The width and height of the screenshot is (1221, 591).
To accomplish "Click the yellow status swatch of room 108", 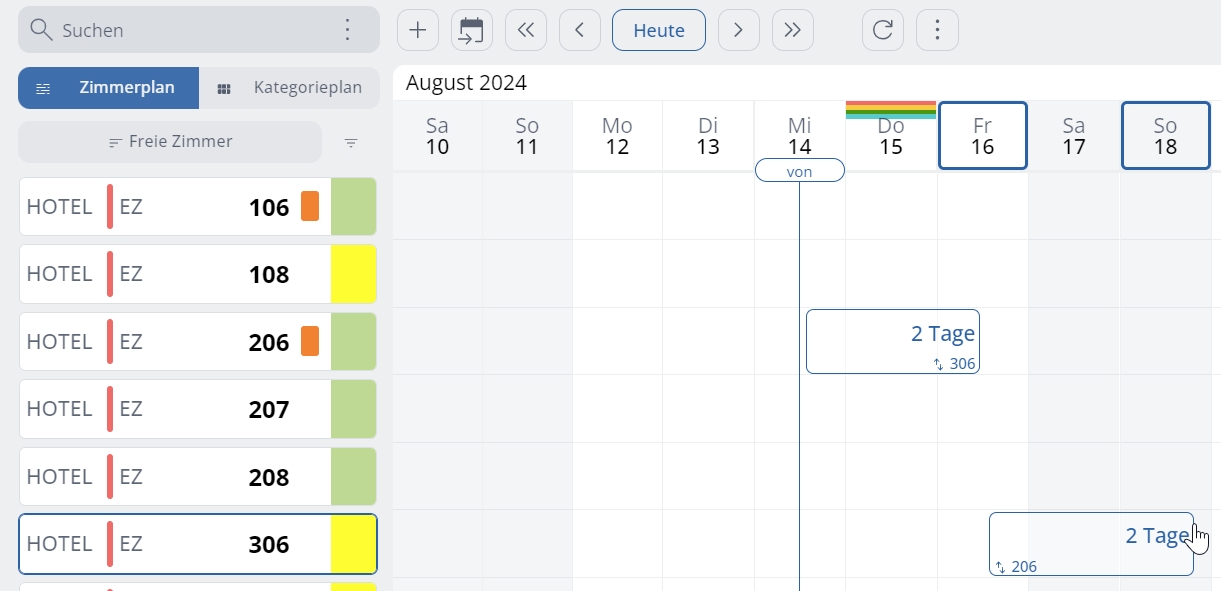I will [353, 274].
